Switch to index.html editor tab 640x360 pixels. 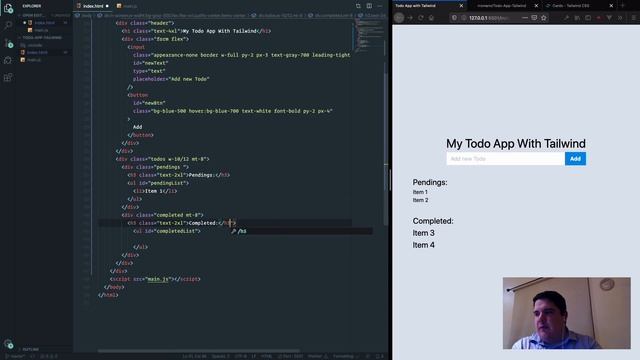(x=93, y=6)
